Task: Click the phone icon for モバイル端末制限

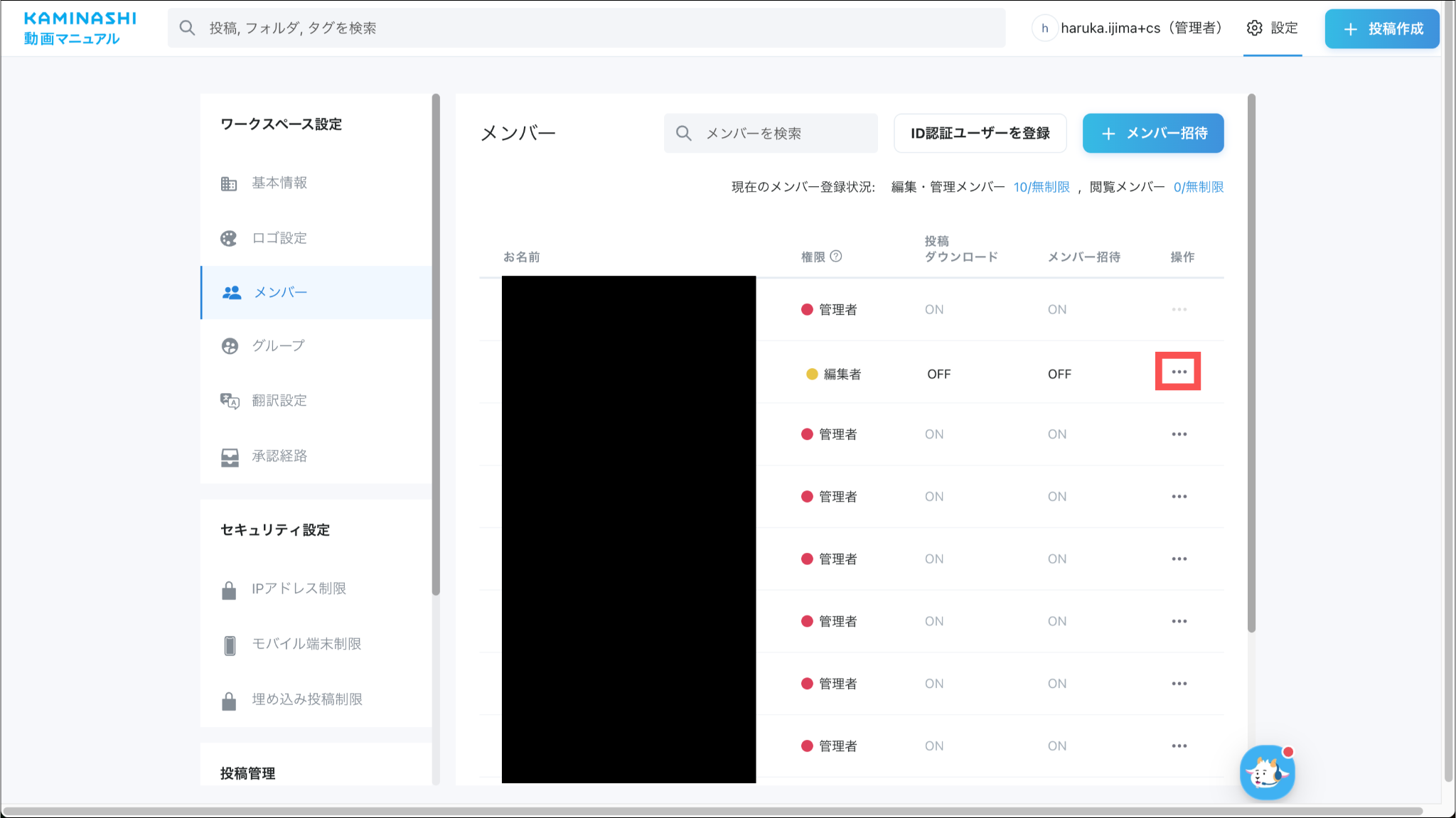Action: tap(230, 645)
